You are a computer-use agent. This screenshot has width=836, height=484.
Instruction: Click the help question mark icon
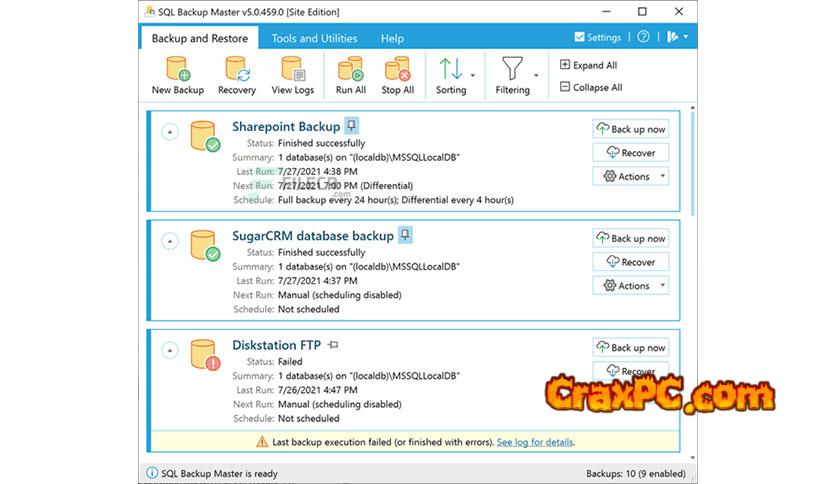(x=644, y=37)
